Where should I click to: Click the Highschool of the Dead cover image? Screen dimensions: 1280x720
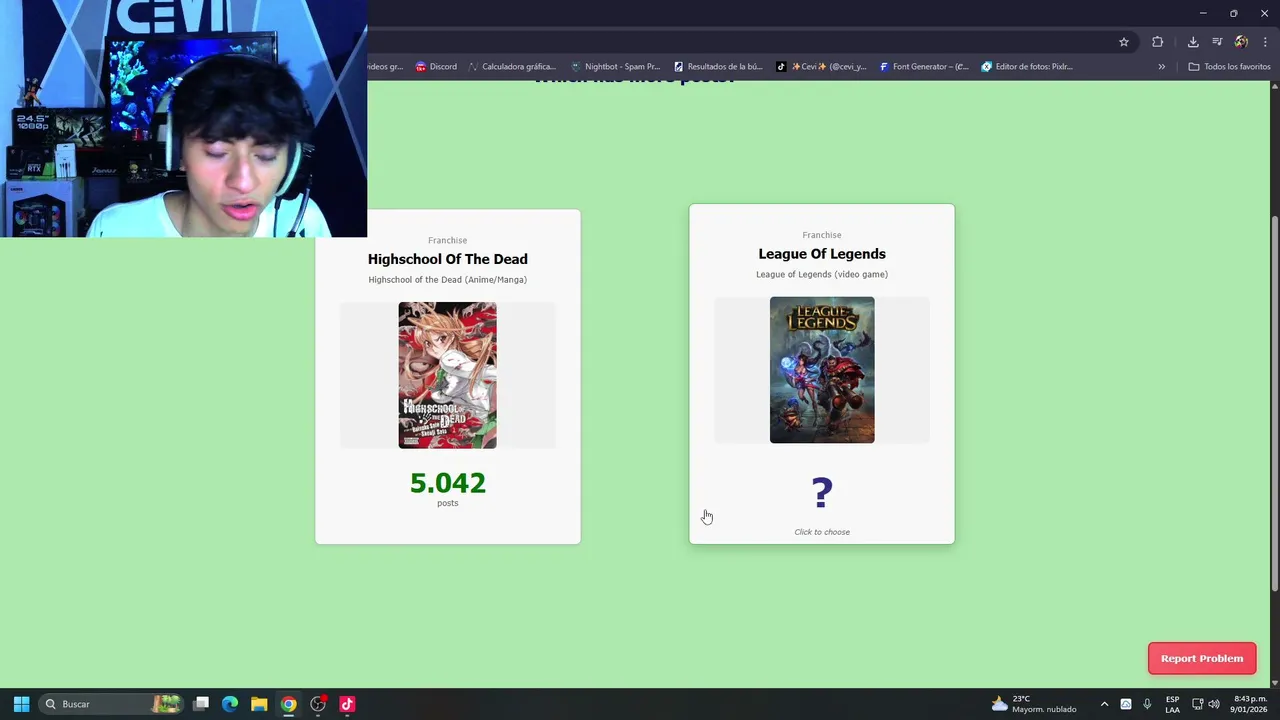click(447, 375)
